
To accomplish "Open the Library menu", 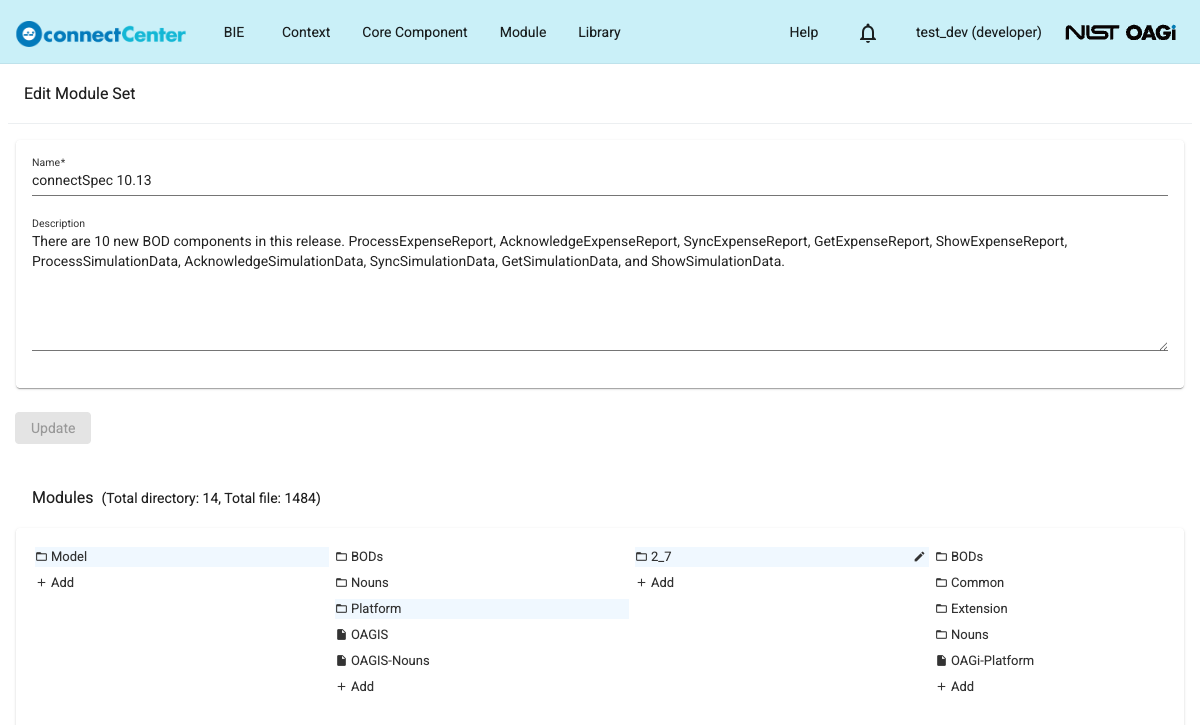I will [x=599, y=32].
